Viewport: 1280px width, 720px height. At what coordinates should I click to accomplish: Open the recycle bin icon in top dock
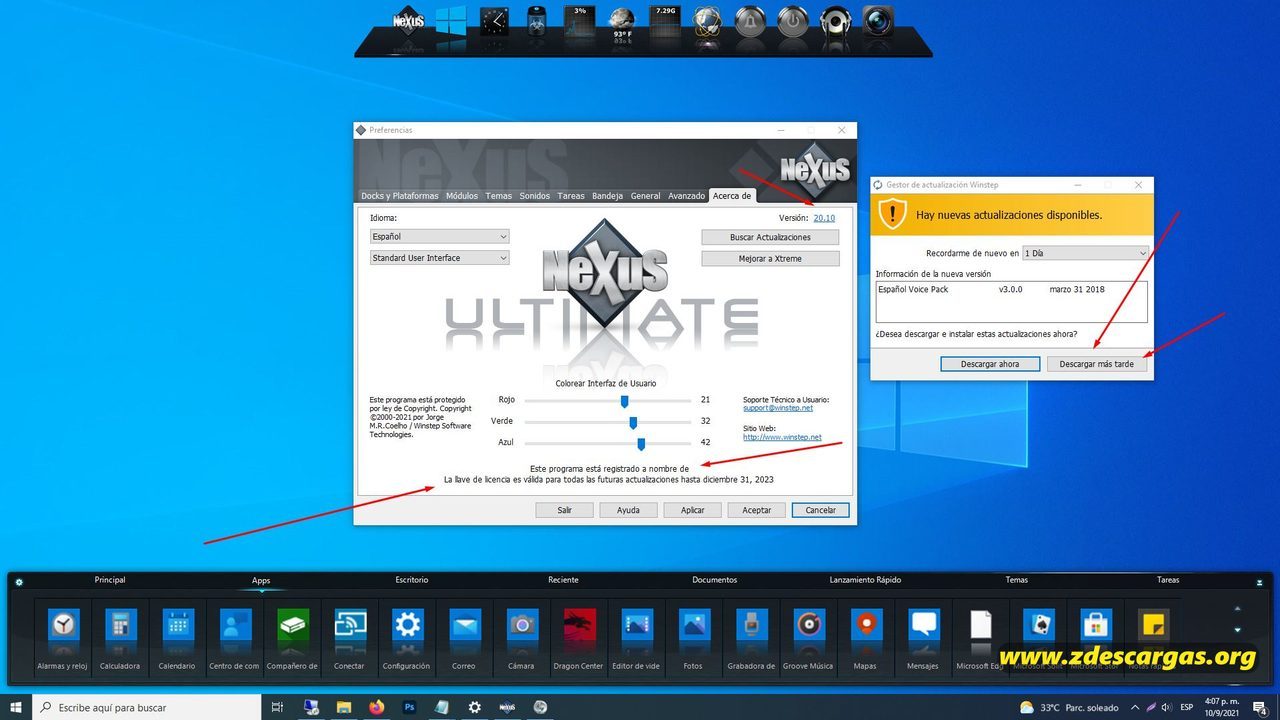click(537, 21)
